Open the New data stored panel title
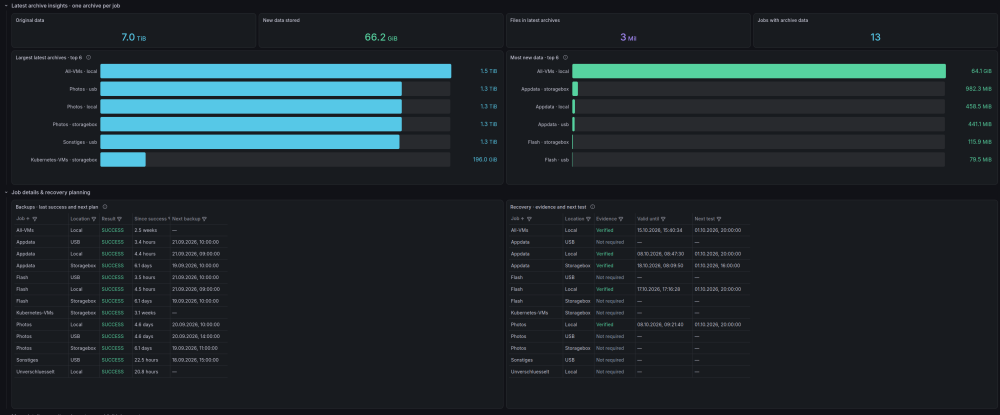Viewport: 1000px width, 415px height. pyautogui.click(x=281, y=20)
